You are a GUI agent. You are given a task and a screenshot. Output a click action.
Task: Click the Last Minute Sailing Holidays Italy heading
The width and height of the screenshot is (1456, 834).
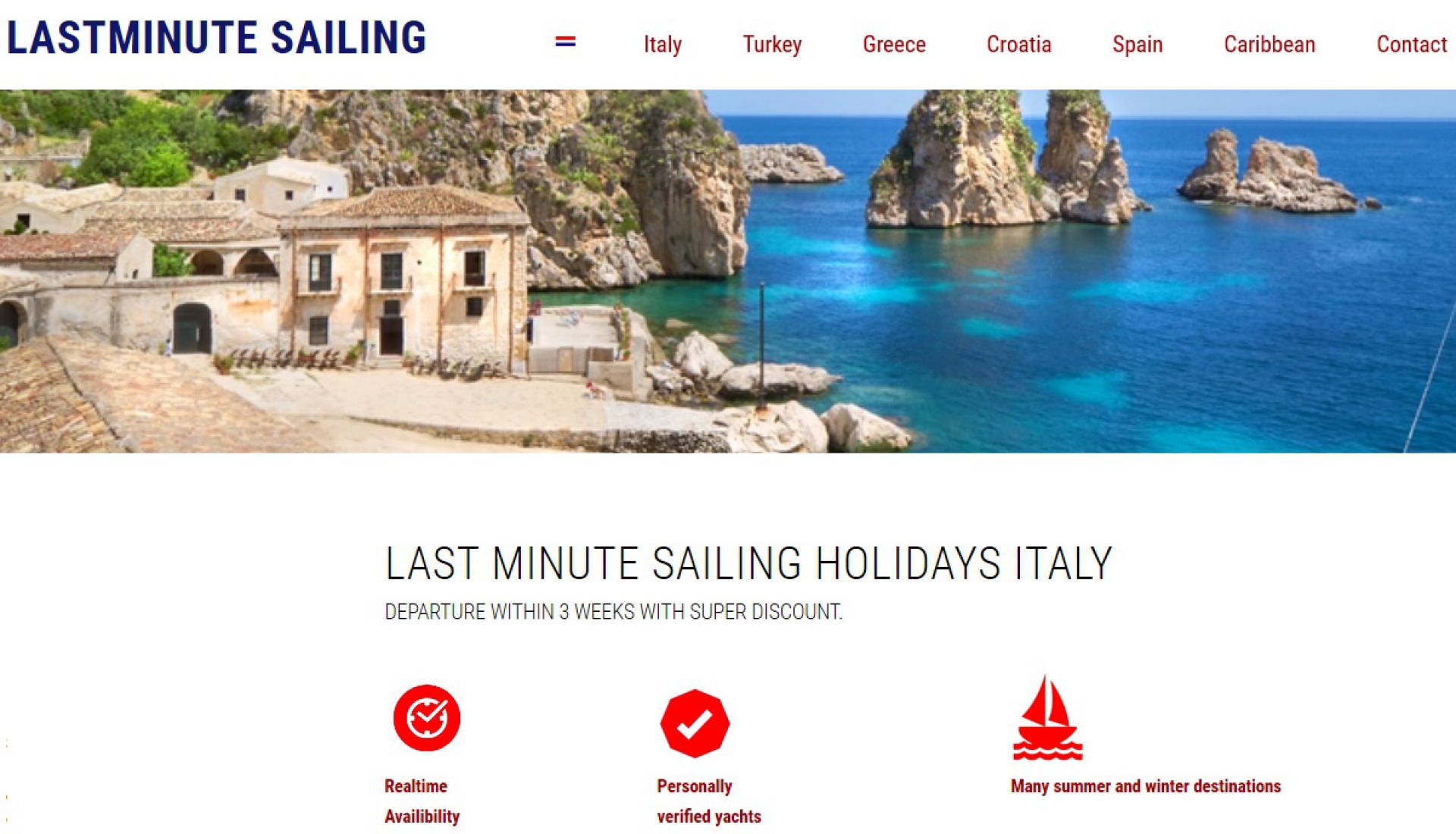748,563
